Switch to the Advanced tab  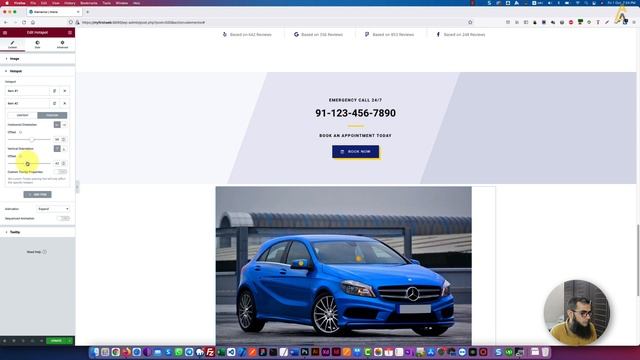[62, 44]
